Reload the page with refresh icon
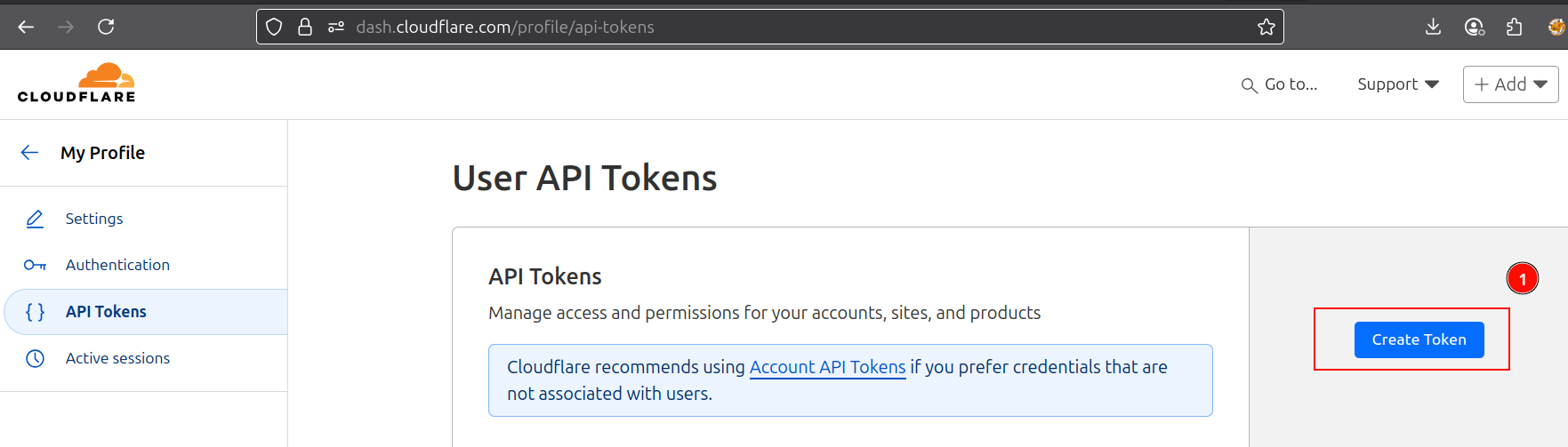The image size is (1568, 447). (106, 27)
